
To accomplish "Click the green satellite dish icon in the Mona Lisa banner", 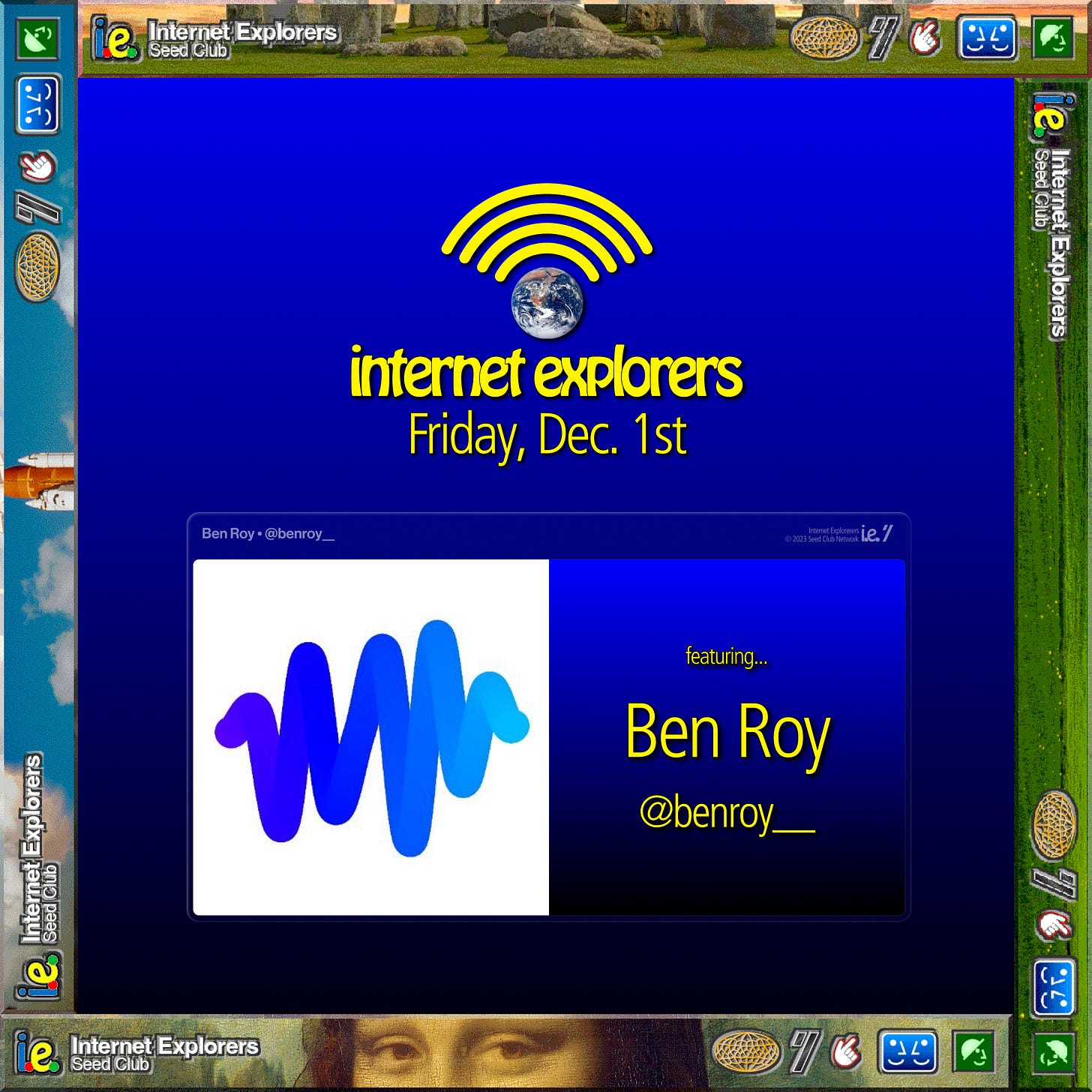I will click(x=974, y=1051).
